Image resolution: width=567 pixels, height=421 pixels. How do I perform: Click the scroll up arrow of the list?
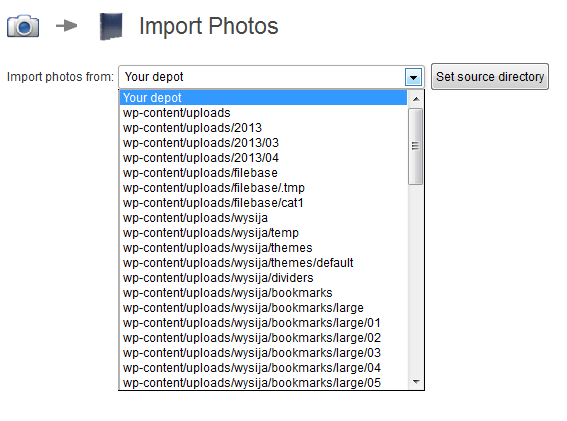point(416,99)
